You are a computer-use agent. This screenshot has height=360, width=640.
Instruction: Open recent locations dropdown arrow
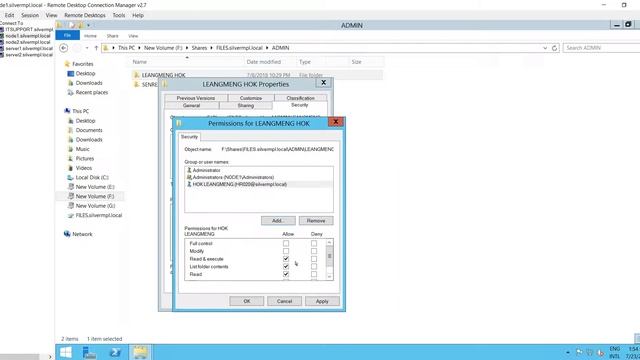pos(87,48)
